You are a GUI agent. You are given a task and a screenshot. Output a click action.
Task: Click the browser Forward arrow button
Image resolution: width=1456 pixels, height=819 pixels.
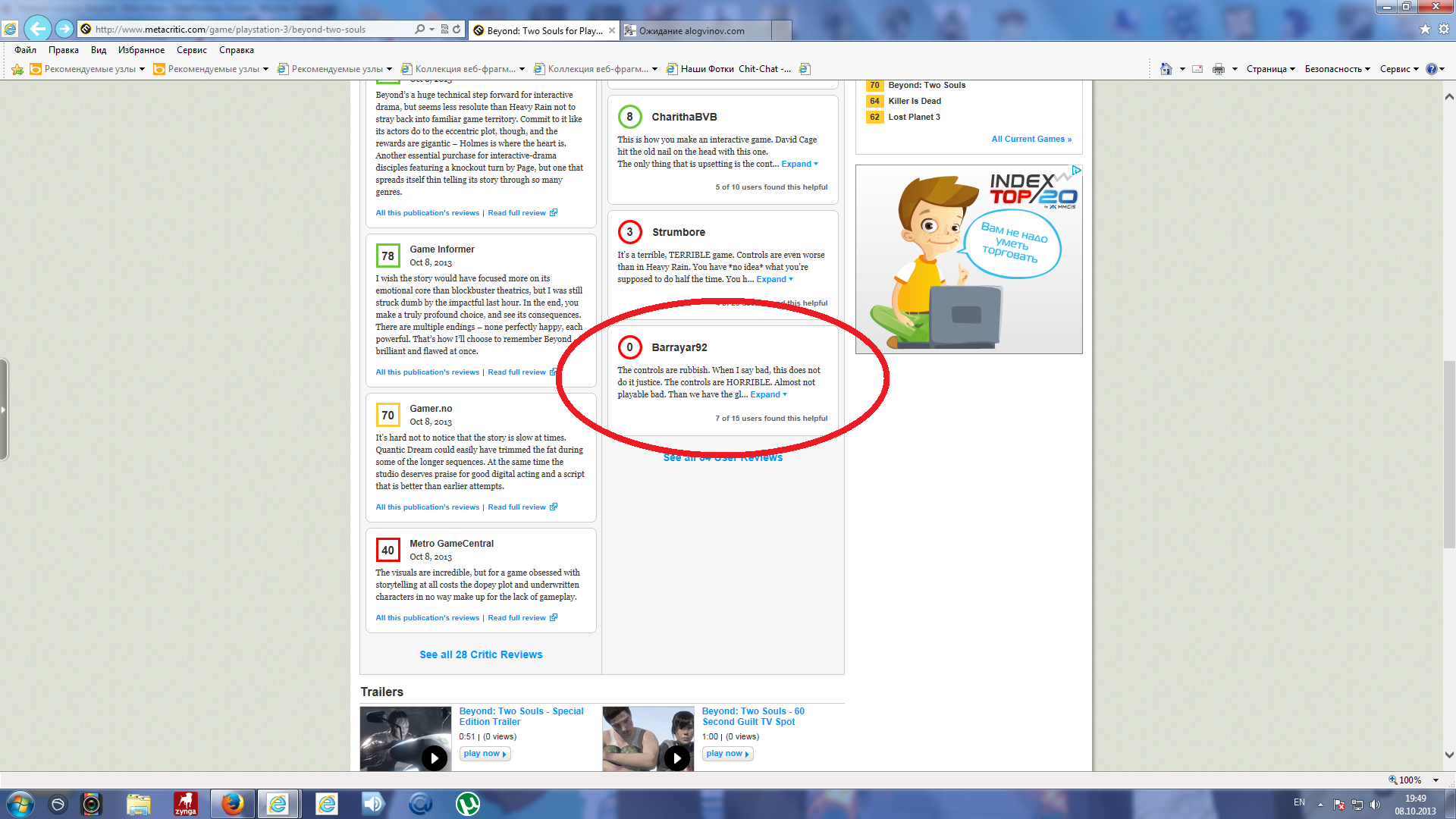point(64,29)
